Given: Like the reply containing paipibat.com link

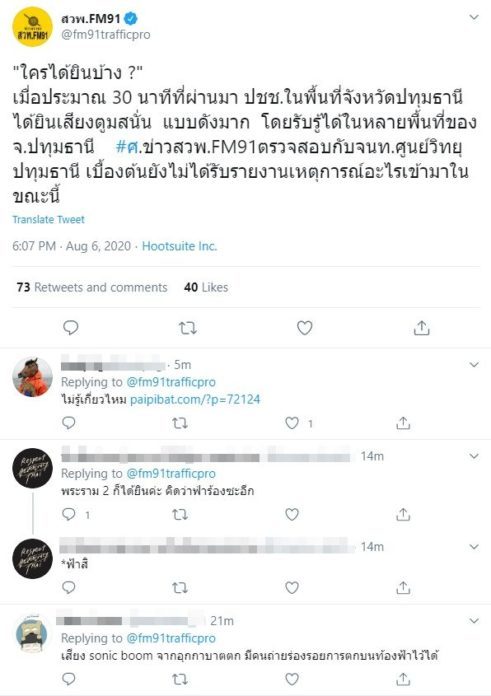Looking at the screenshot, I should 292,423.
